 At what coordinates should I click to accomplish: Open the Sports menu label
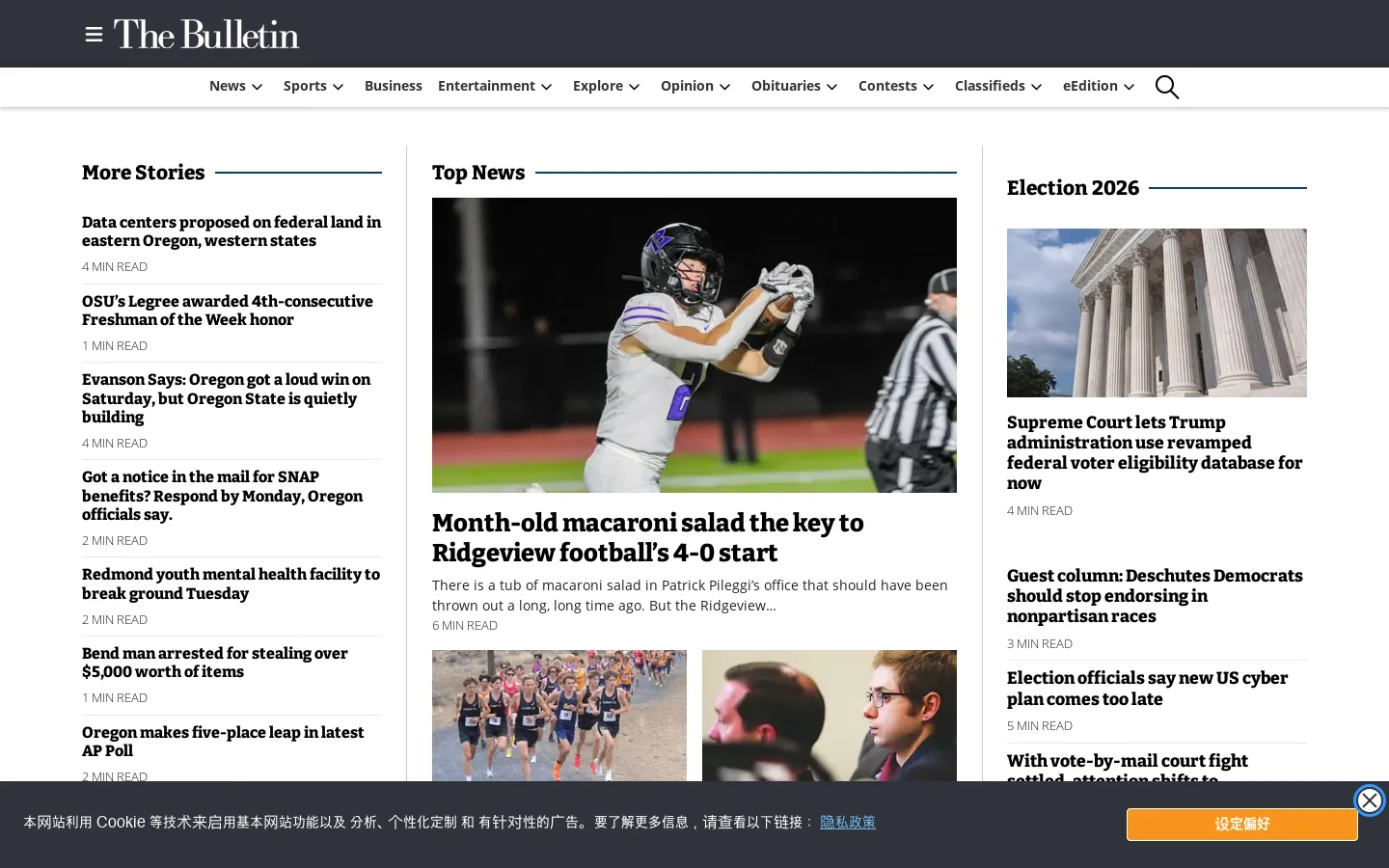coord(305,86)
